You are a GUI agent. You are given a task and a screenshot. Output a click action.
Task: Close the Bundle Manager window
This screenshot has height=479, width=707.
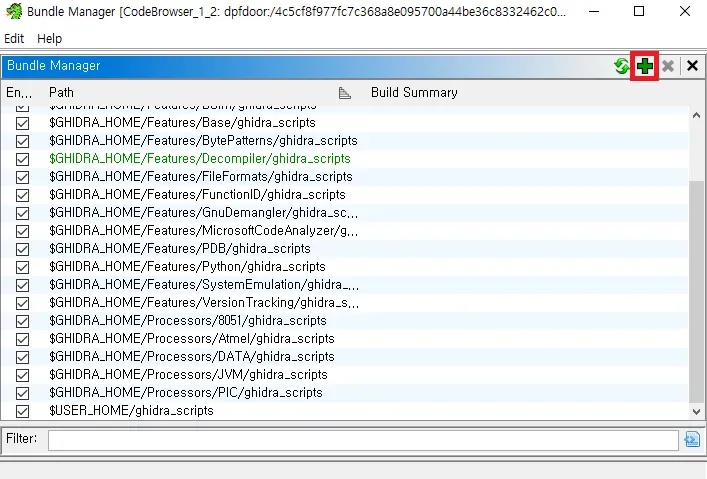coord(684,11)
